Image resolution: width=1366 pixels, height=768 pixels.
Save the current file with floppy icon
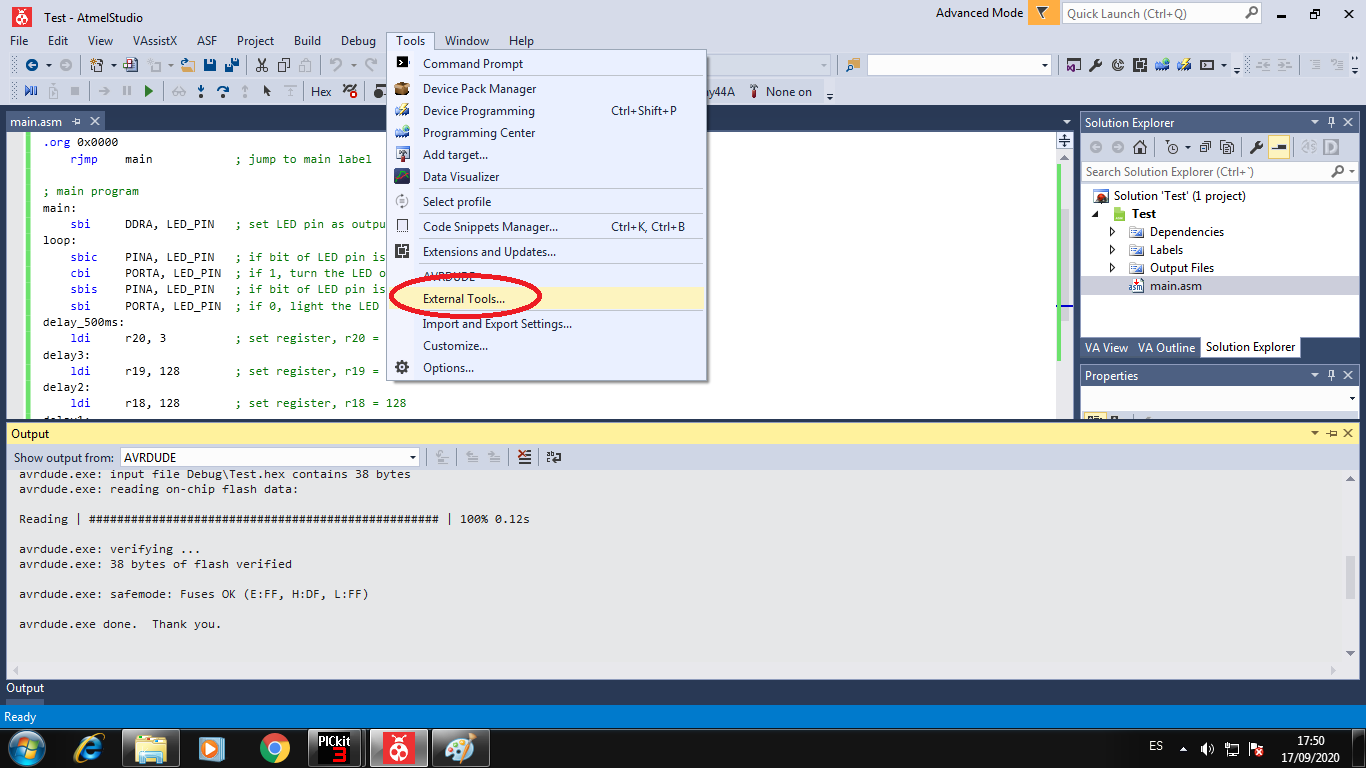[x=210, y=65]
